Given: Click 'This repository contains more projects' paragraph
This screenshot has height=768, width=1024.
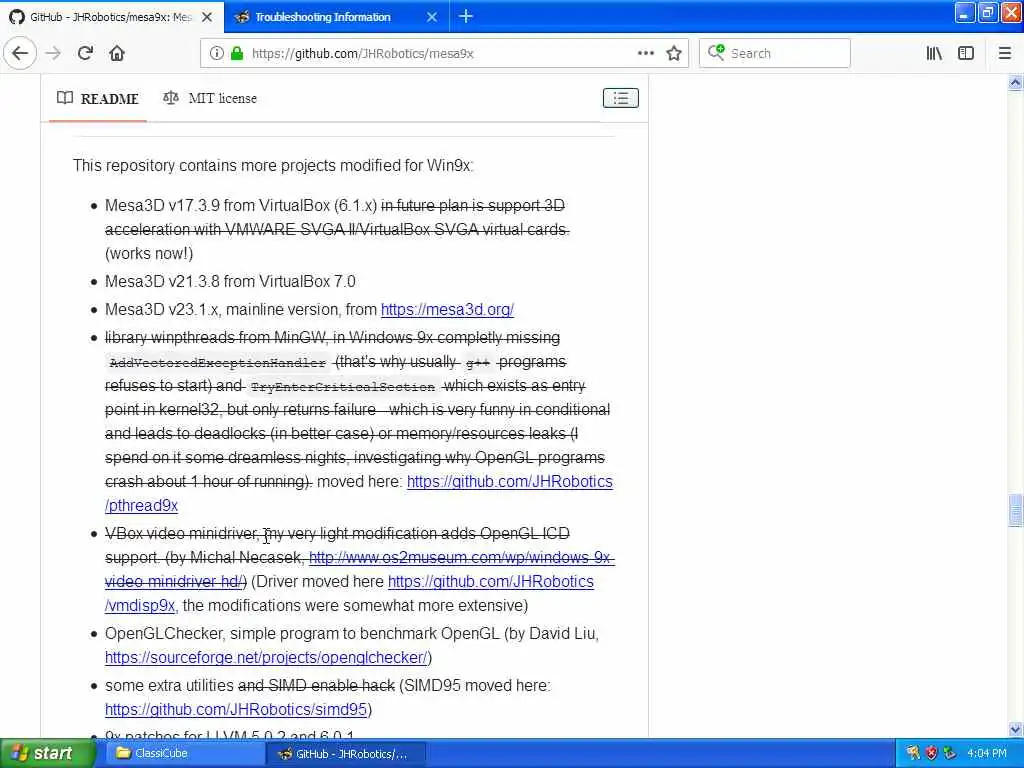Looking at the screenshot, I should 273,165.
